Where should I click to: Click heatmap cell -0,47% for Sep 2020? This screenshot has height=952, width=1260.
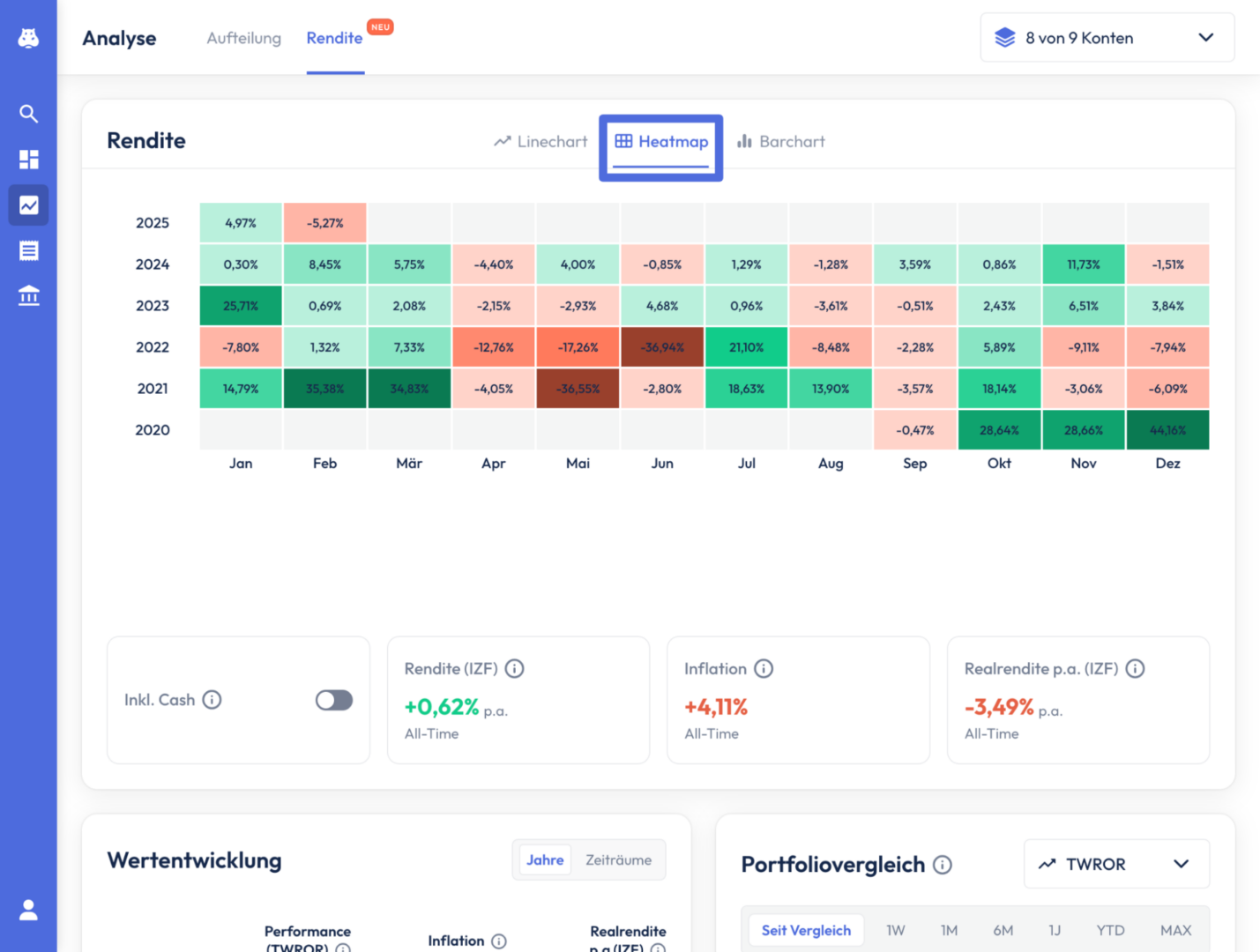915,430
